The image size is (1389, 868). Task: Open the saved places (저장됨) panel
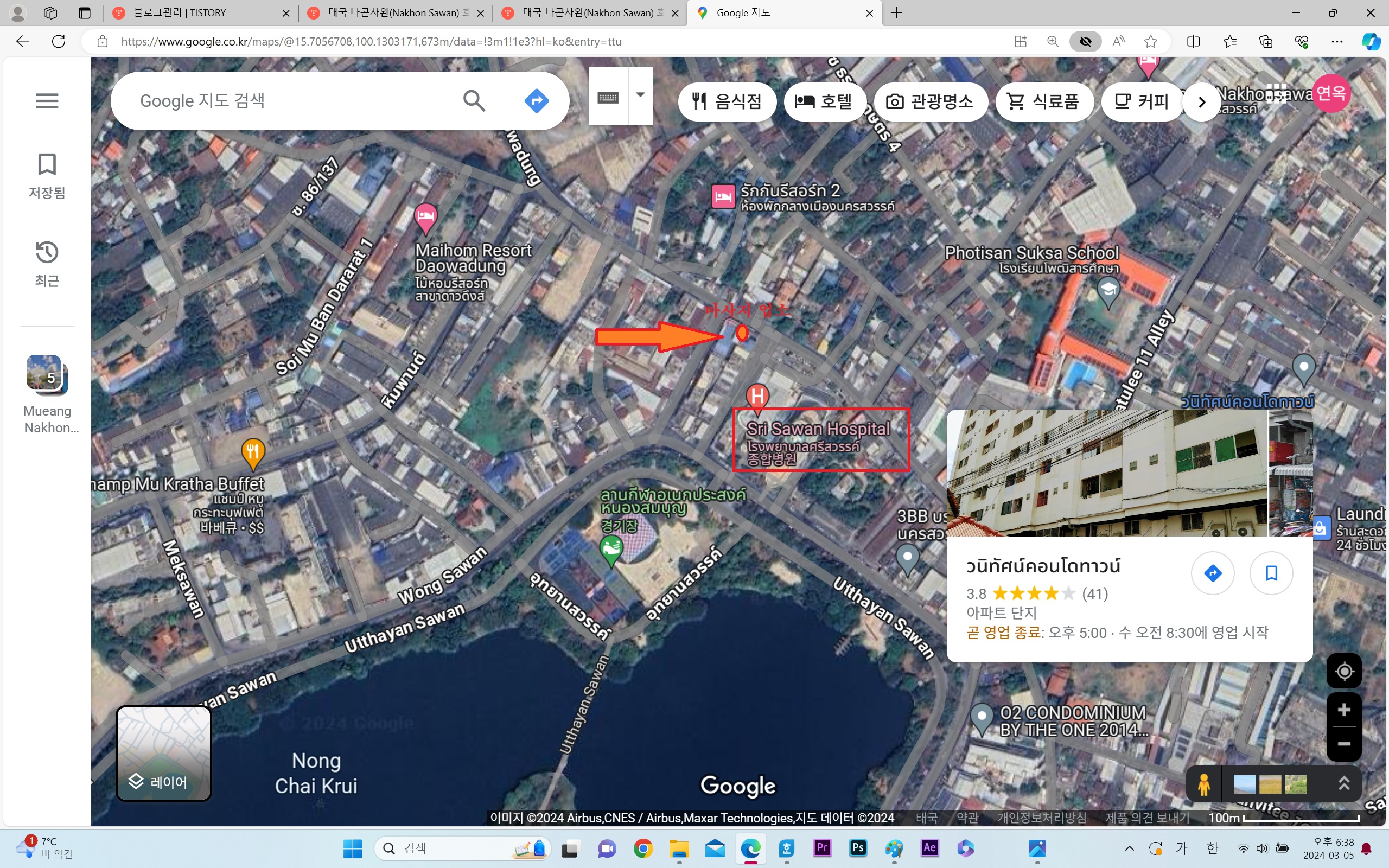click(x=47, y=176)
